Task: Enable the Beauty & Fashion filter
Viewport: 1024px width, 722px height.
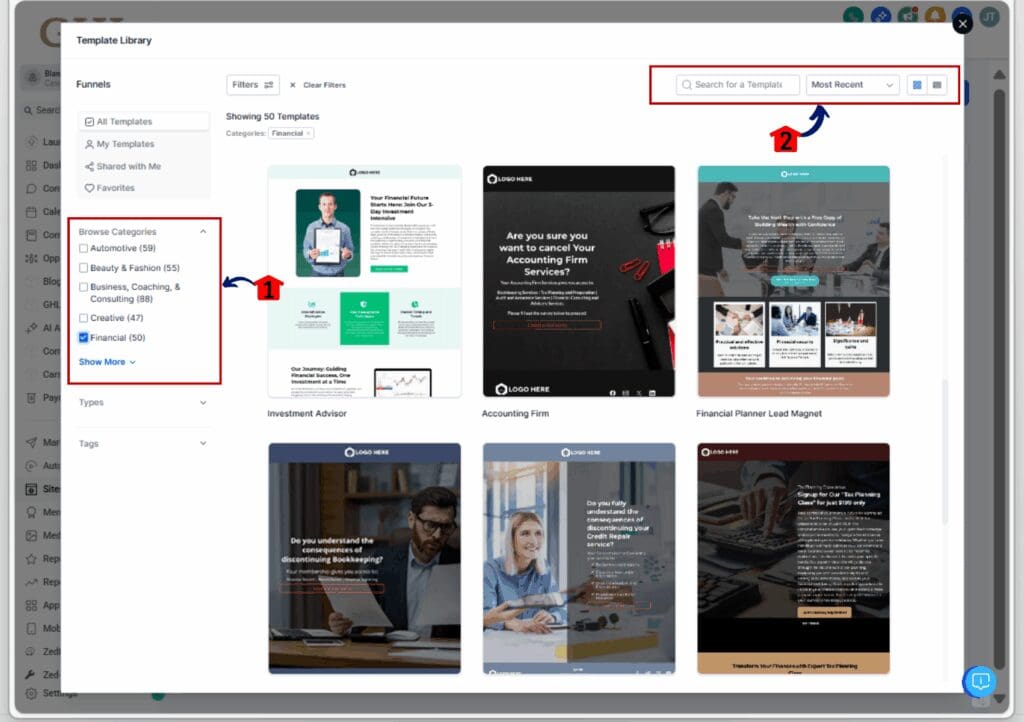Action: [x=84, y=265]
